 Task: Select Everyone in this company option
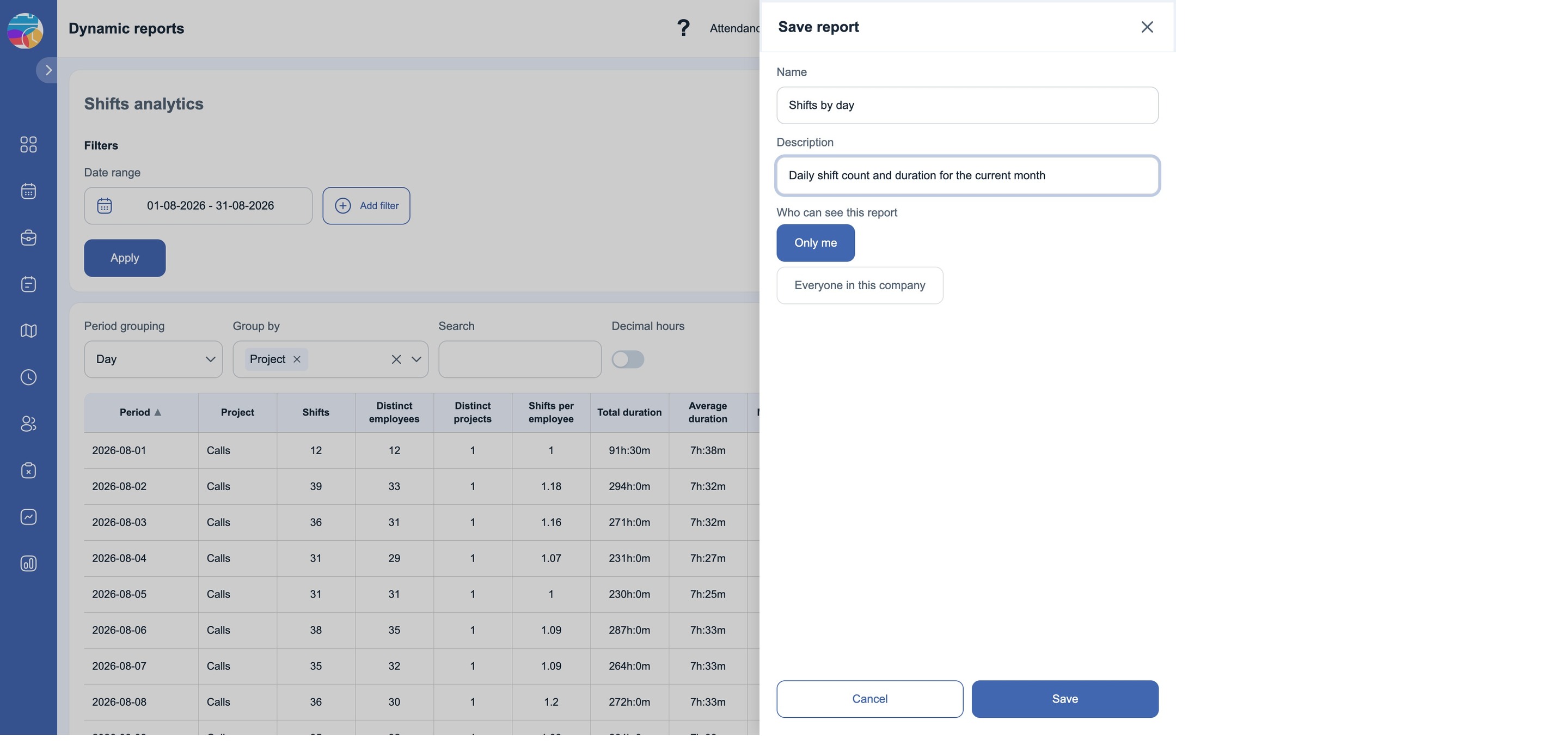click(860, 286)
